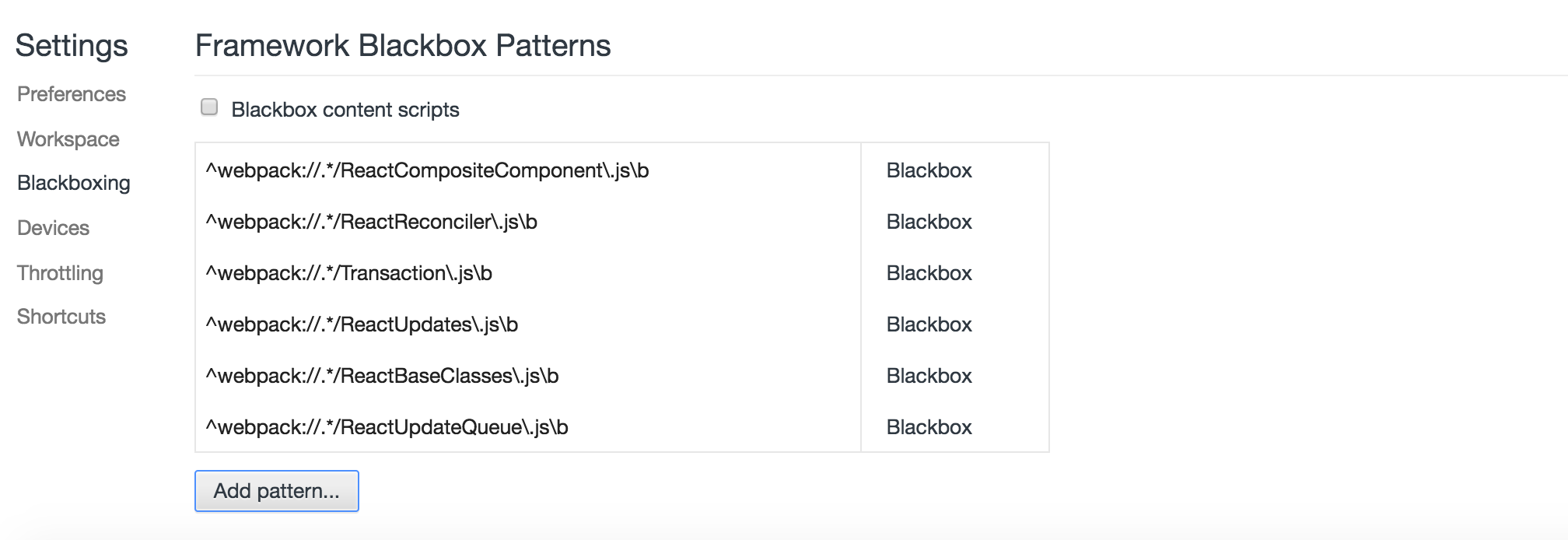
Task: Click the Transaction.js pattern row
Action: point(349,273)
